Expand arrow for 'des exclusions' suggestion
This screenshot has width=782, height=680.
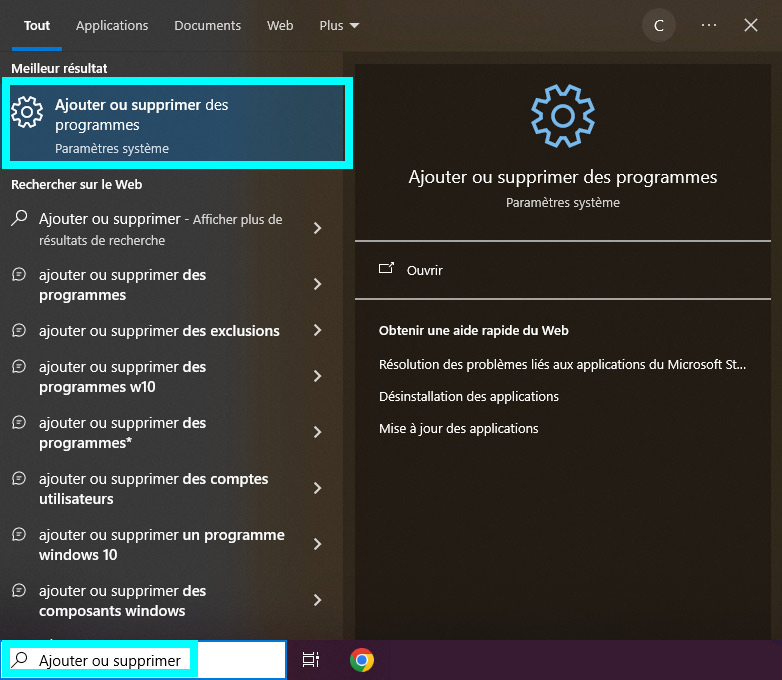[x=317, y=330]
